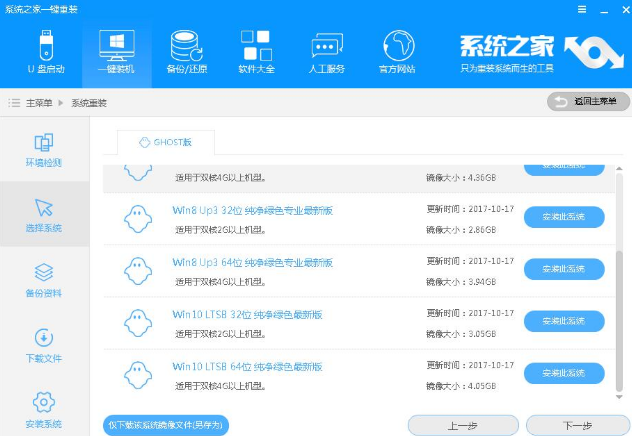Click the breadcrumb arrow after 主菜单
The image size is (632, 436).
pyautogui.click(x=61, y=103)
